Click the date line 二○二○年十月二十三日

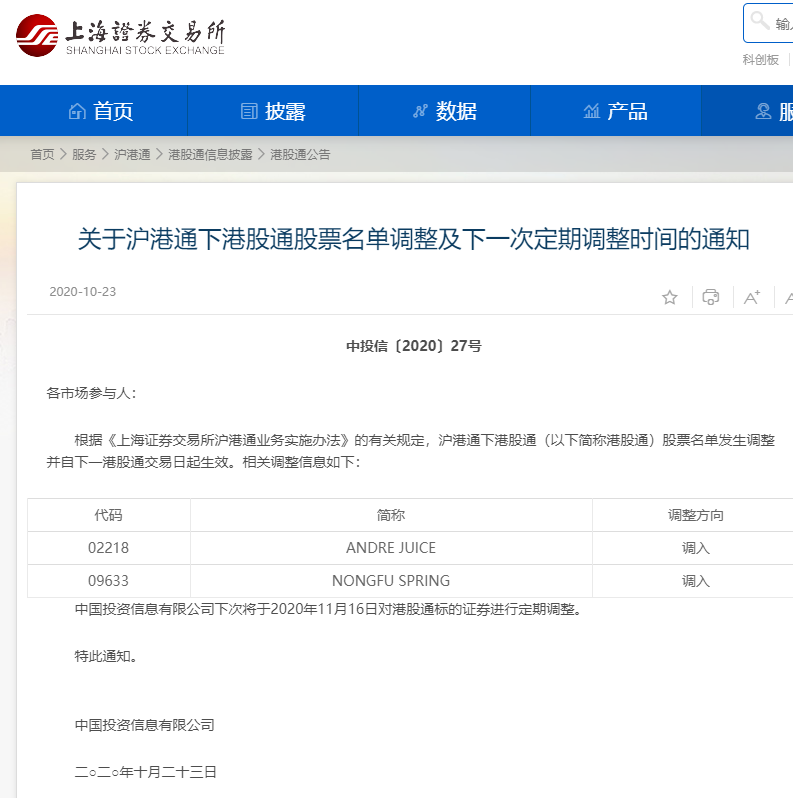[146, 772]
